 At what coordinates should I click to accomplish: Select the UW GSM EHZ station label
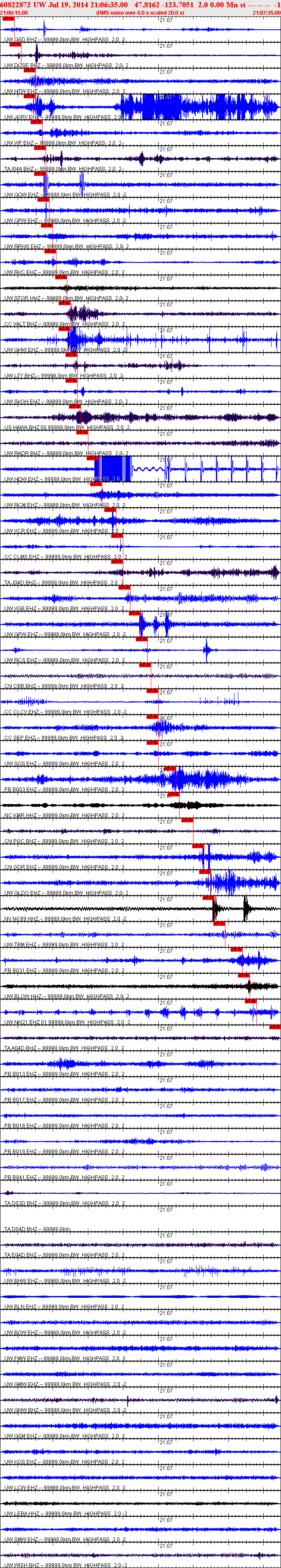tap(65, 1437)
